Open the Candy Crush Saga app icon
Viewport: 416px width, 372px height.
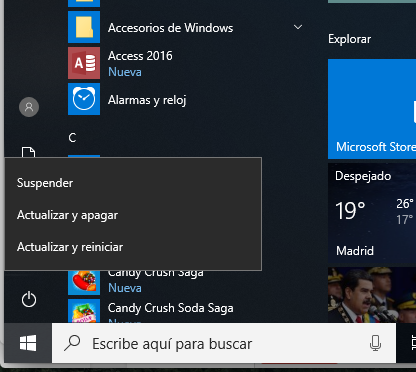(x=84, y=283)
